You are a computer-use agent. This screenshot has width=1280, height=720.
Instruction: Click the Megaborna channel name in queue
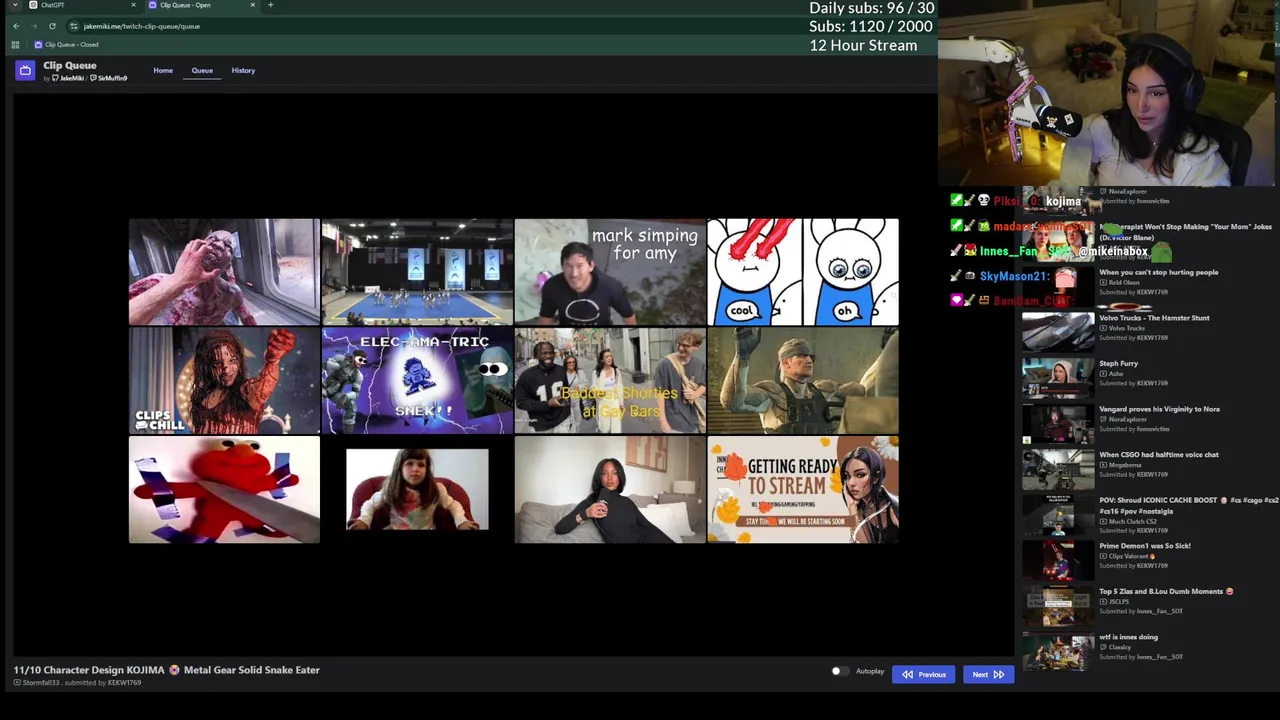1124,465
